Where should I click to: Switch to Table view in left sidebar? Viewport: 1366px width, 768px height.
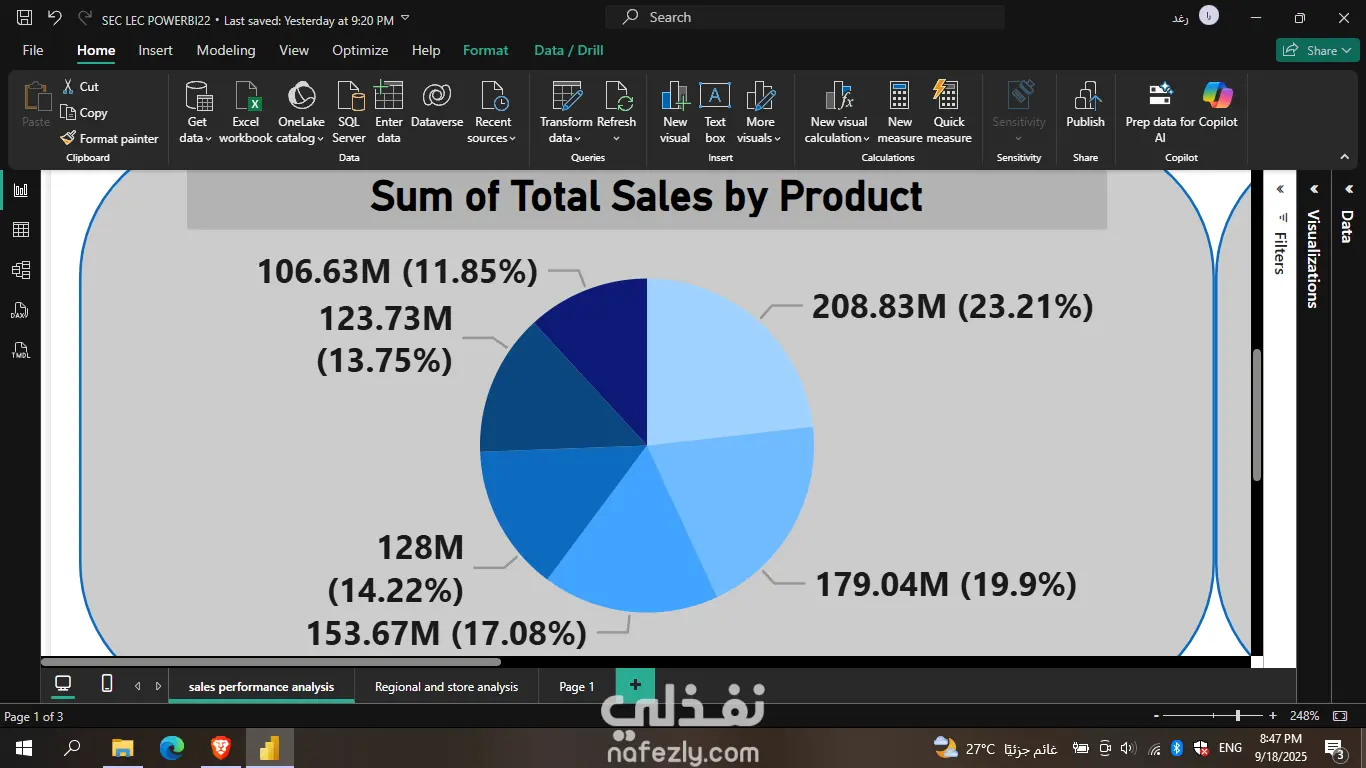pyautogui.click(x=20, y=230)
